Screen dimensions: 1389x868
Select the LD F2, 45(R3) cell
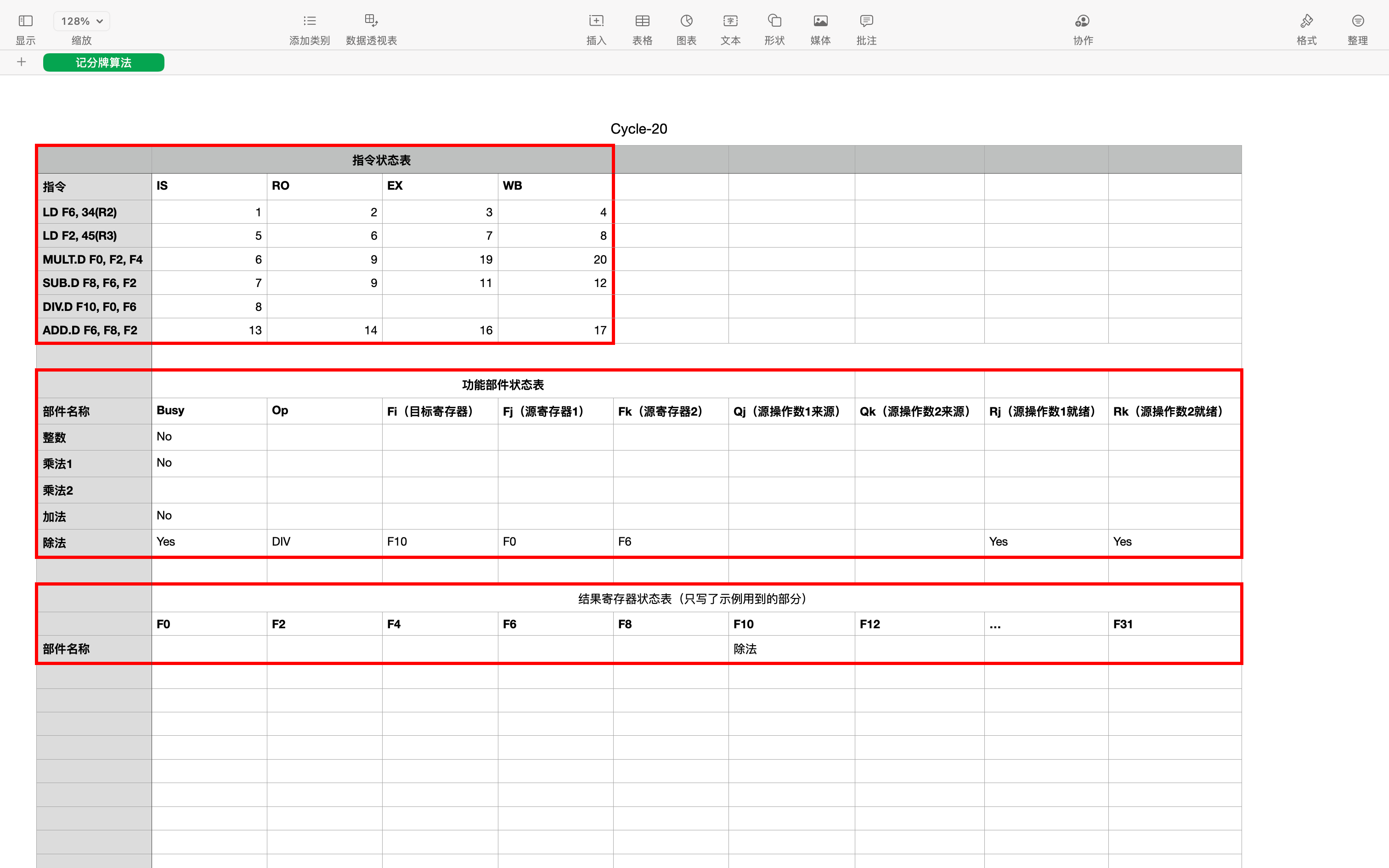(x=94, y=235)
